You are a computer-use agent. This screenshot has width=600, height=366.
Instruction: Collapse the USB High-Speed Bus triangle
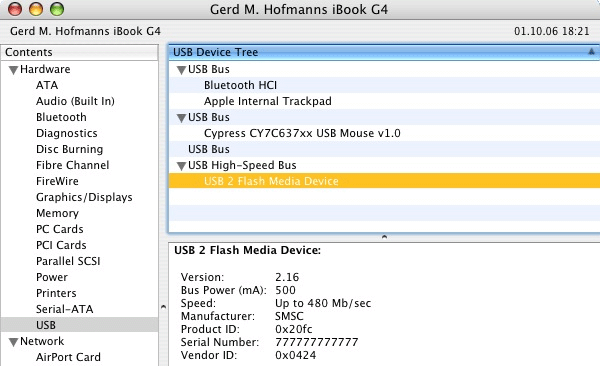point(181,166)
